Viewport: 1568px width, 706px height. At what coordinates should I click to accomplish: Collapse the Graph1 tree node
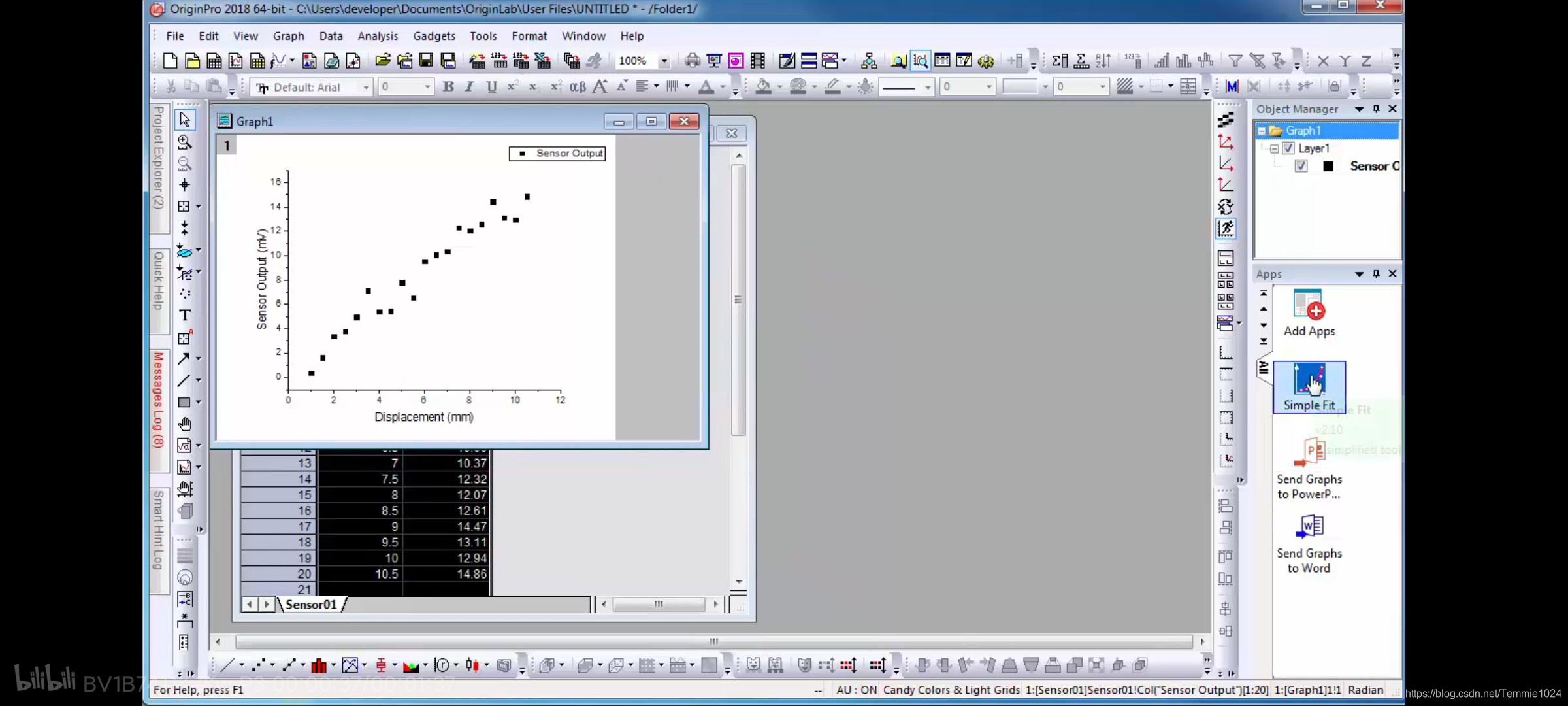(x=1262, y=131)
